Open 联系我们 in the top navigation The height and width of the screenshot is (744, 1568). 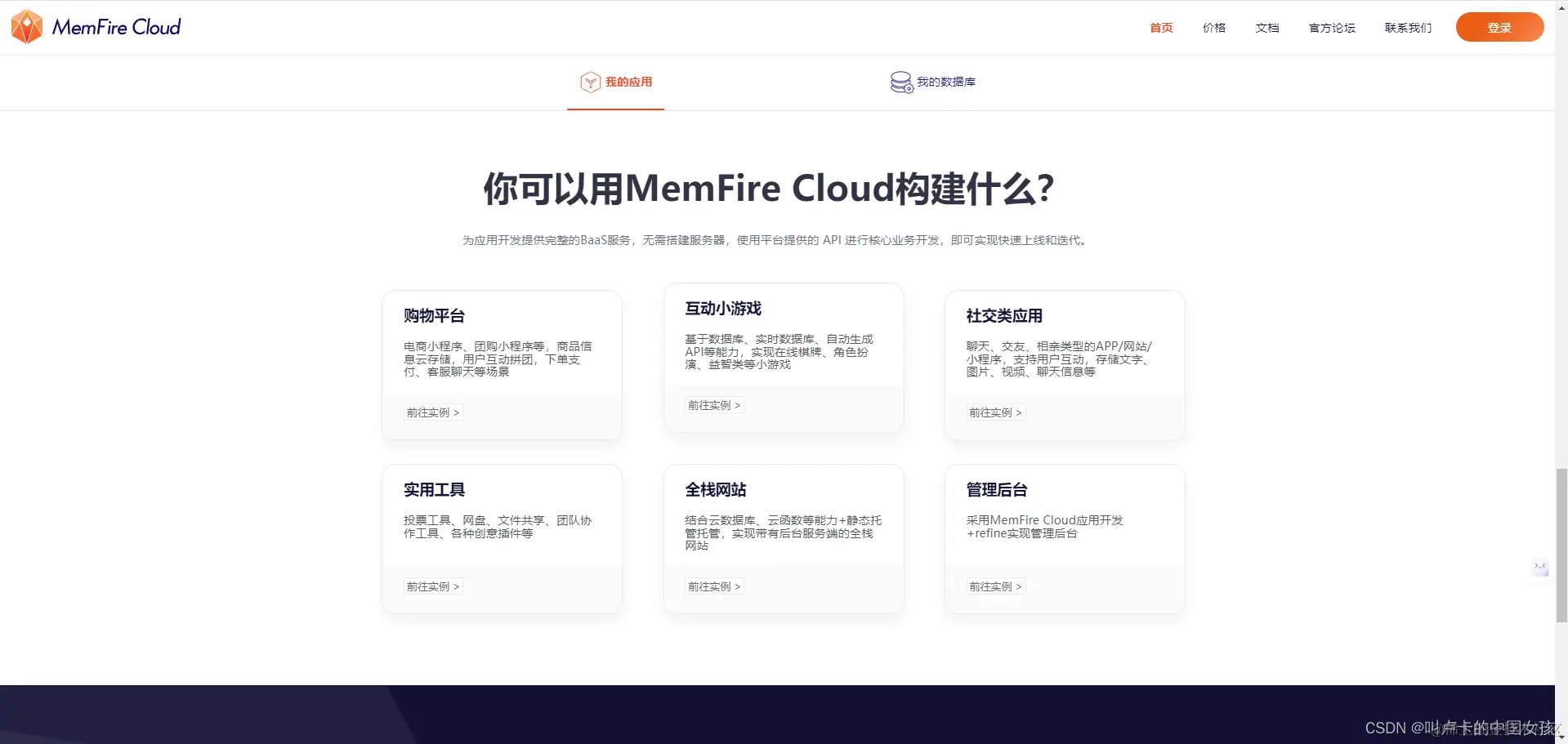click(1408, 28)
